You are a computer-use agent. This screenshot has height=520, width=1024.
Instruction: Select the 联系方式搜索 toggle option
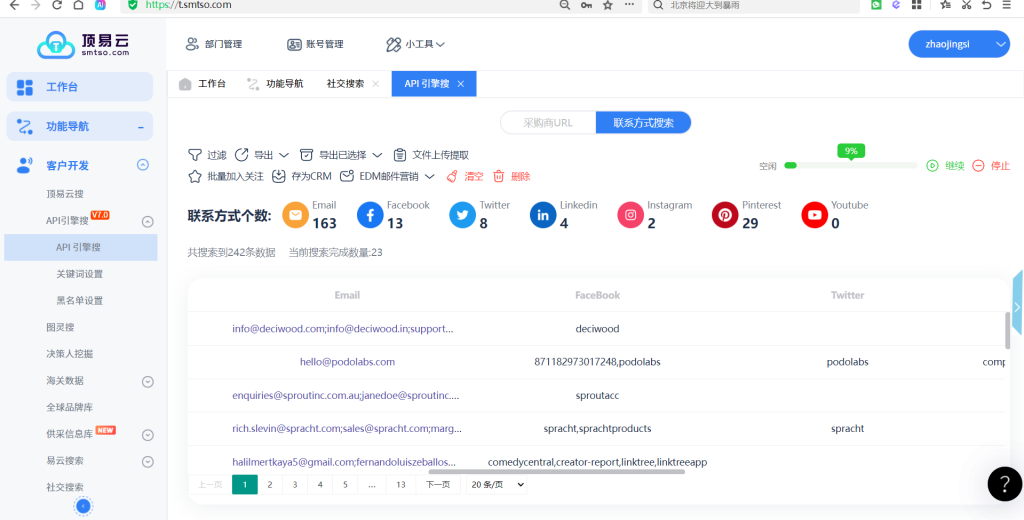click(x=643, y=123)
